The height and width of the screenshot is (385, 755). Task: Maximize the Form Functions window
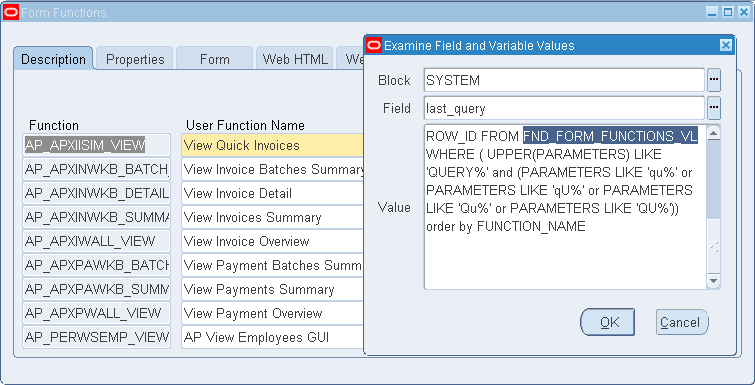(728, 12)
